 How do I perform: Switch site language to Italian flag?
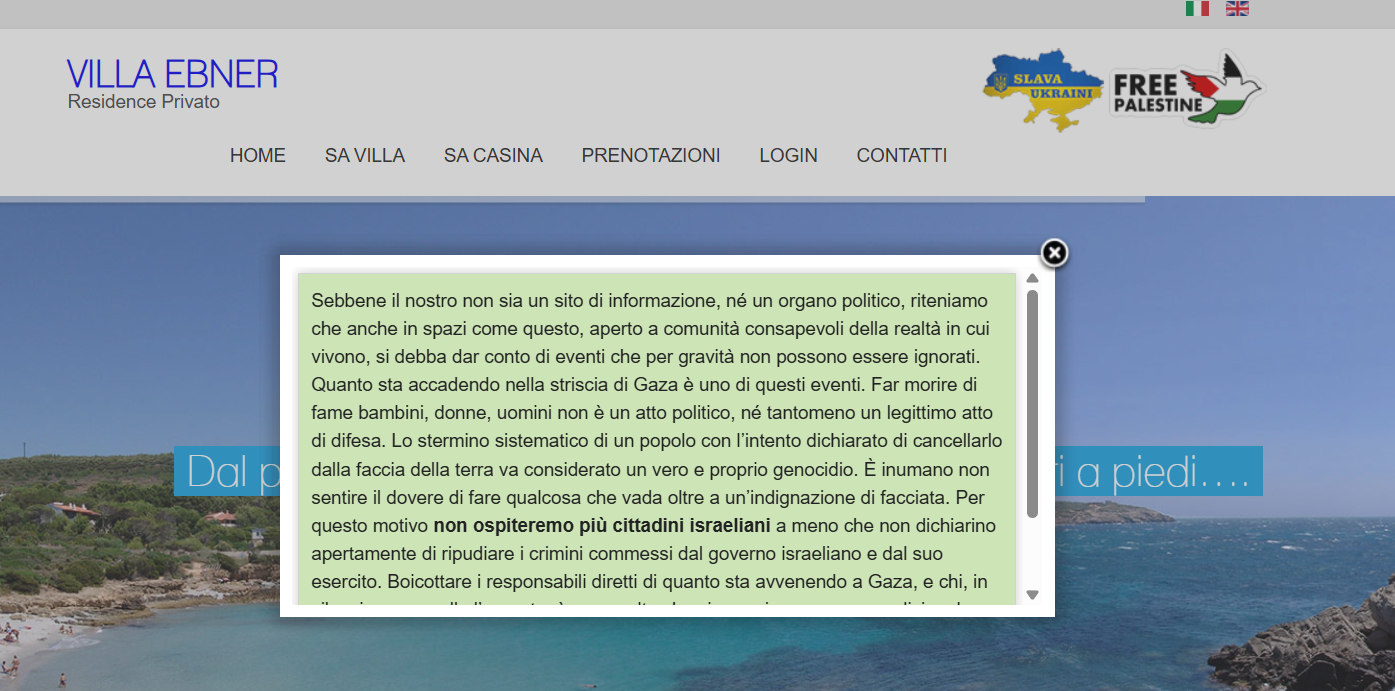(1197, 9)
